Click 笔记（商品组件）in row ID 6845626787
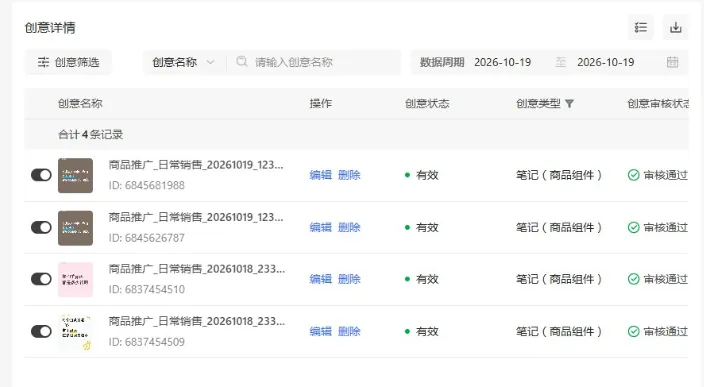Image resolution: width=704 pixels, height=387 pixels. click(559, 227)
